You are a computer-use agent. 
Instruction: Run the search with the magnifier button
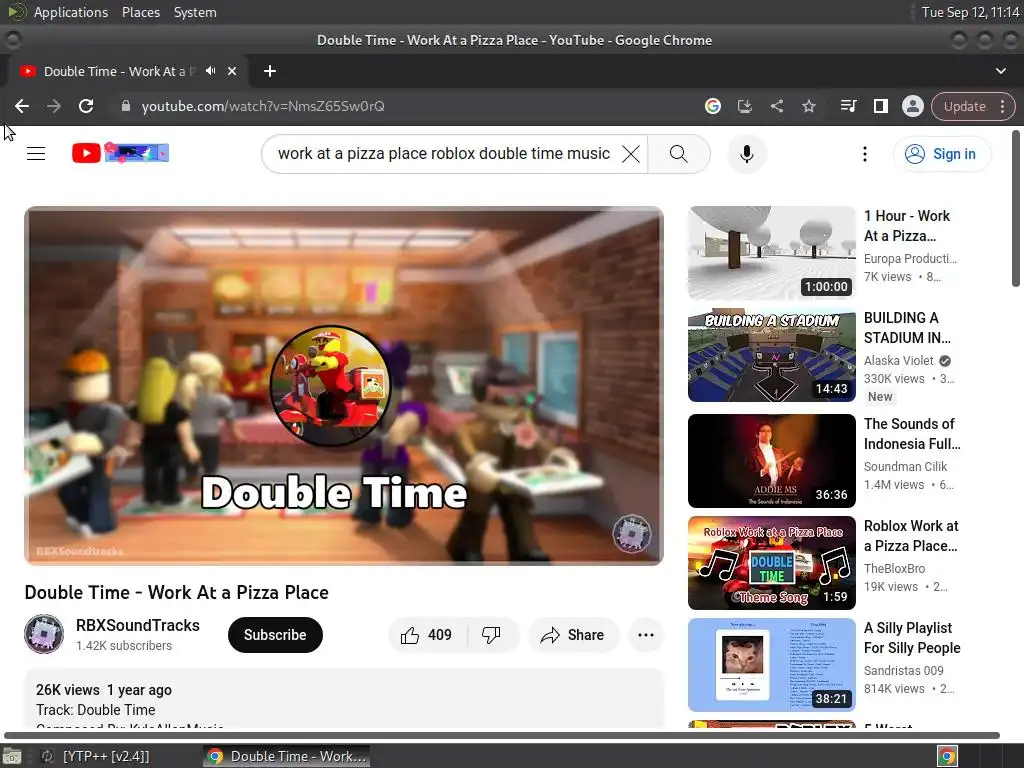coord(679,154)
